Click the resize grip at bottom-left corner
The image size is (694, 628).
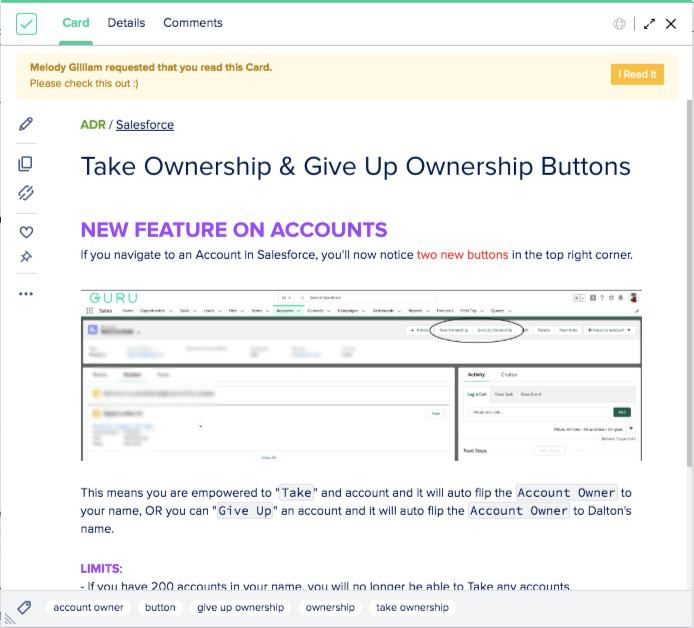pos(8,618)
